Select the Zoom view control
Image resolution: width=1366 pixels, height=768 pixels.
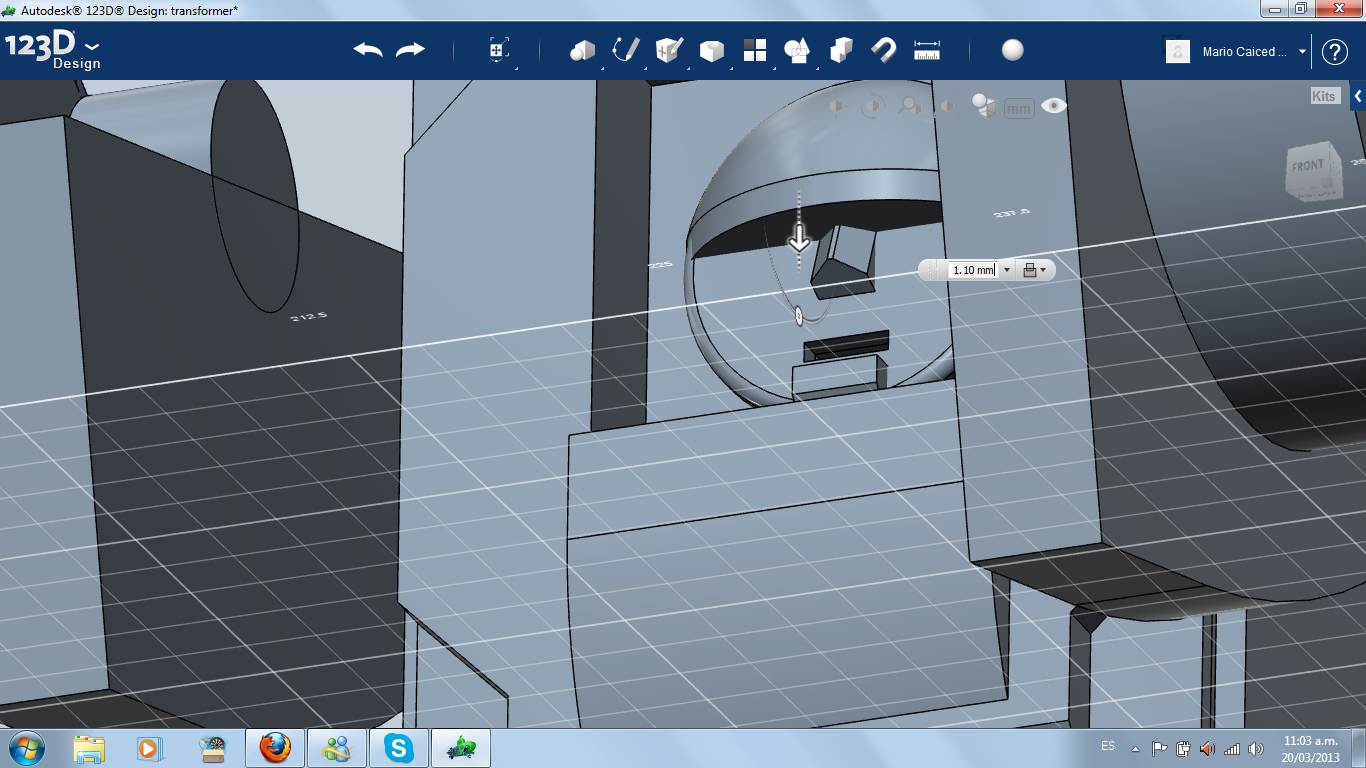coord(909,106)
